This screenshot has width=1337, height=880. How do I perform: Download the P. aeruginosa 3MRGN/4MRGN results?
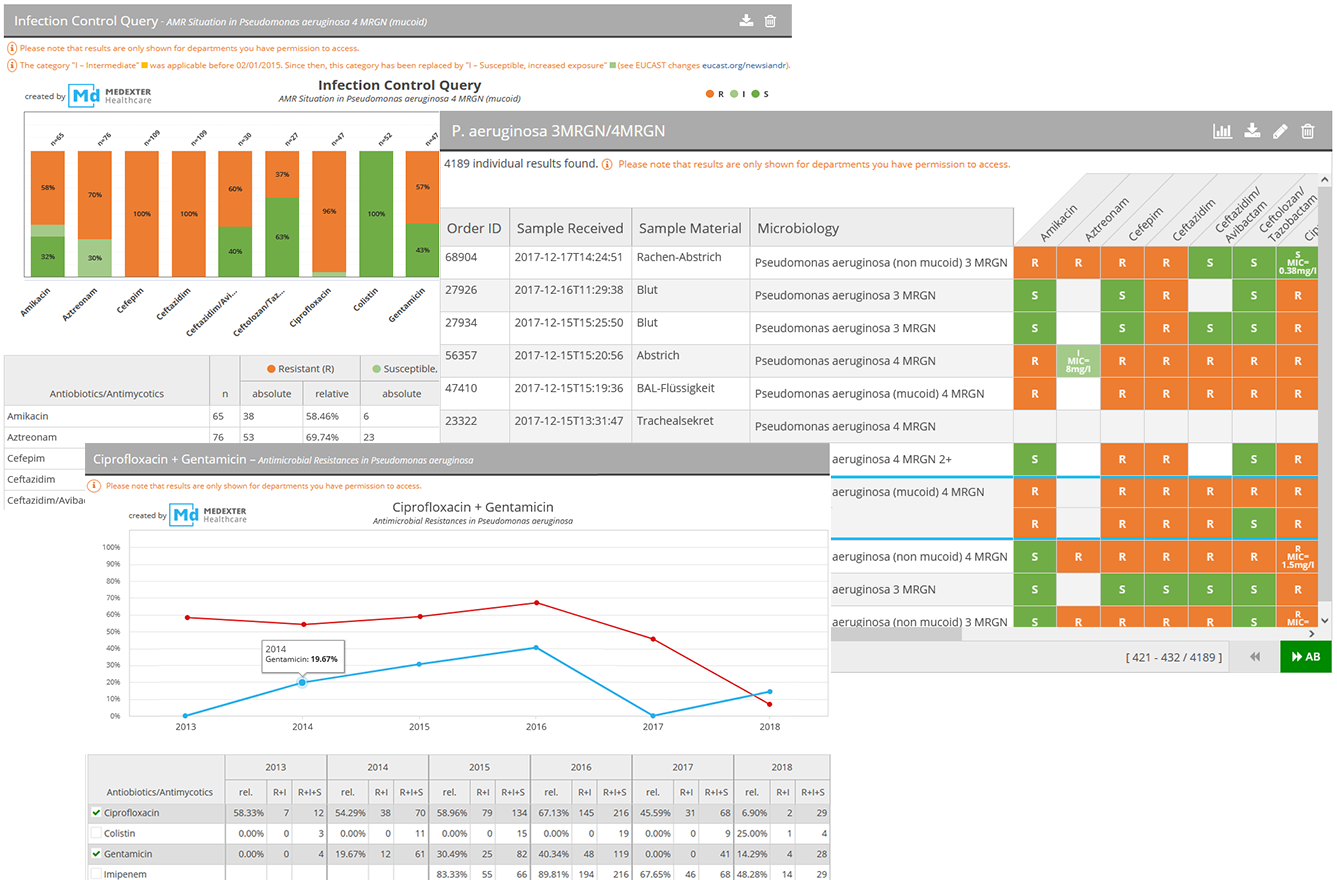1251,131
